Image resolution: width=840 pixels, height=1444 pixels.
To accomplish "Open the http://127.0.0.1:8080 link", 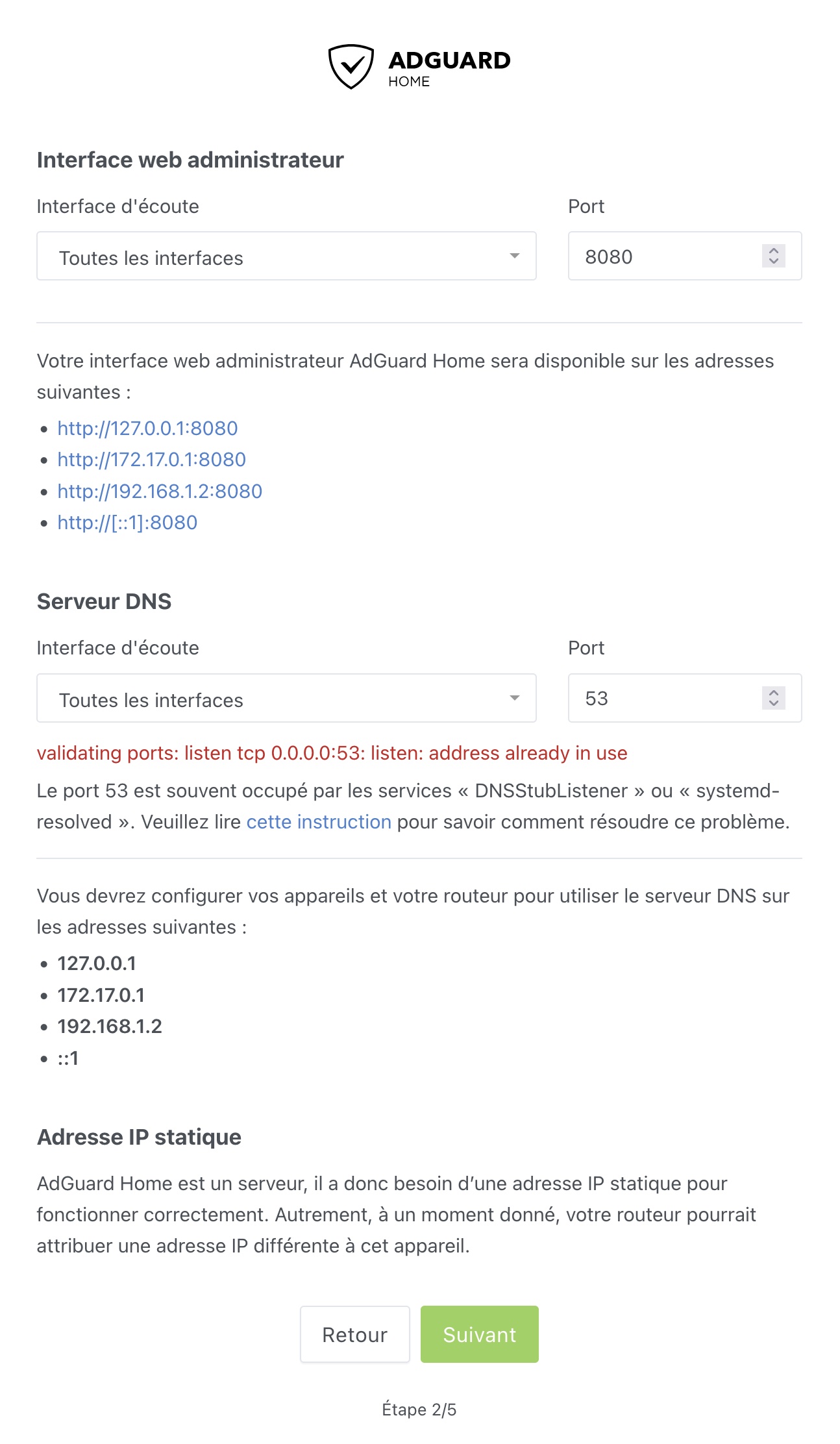I will [x=147, y=429].
